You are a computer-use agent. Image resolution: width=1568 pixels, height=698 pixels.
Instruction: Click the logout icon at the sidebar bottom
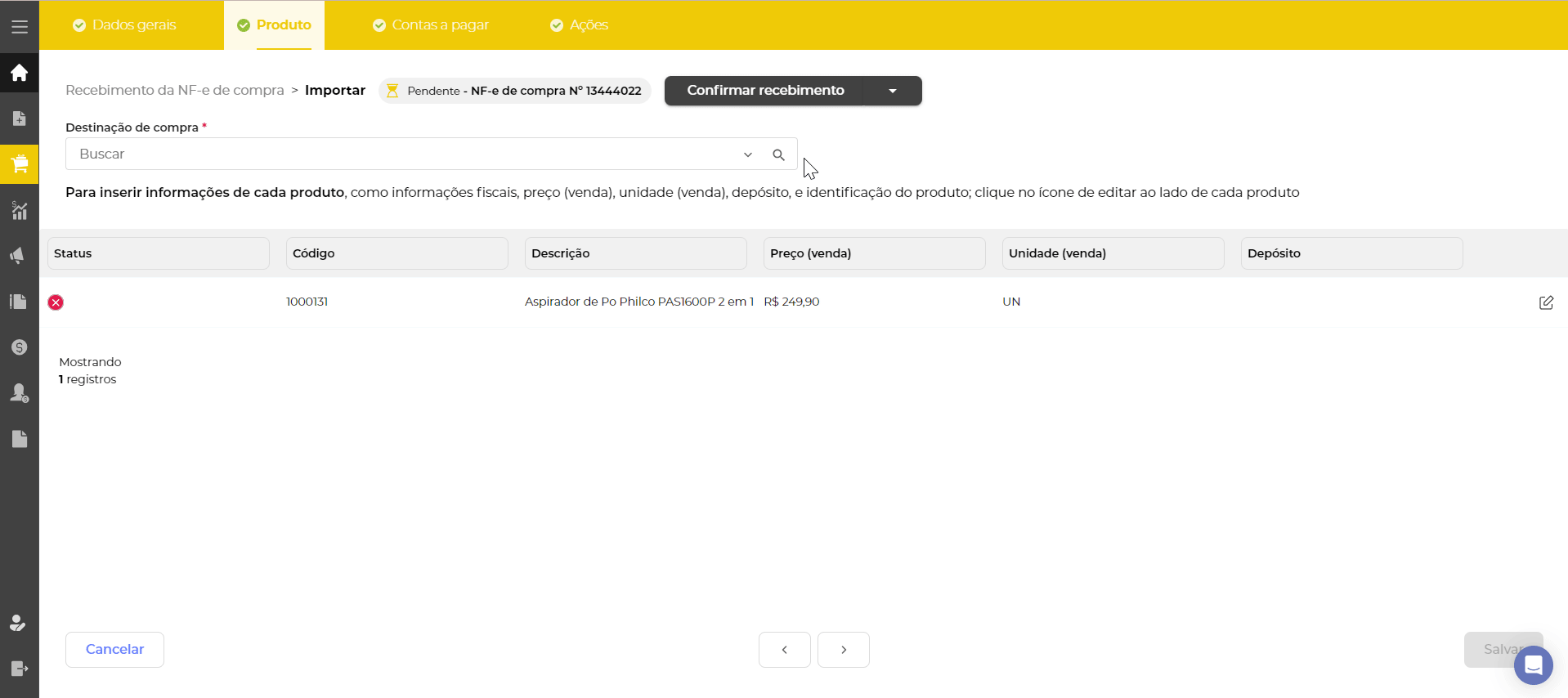20,669
